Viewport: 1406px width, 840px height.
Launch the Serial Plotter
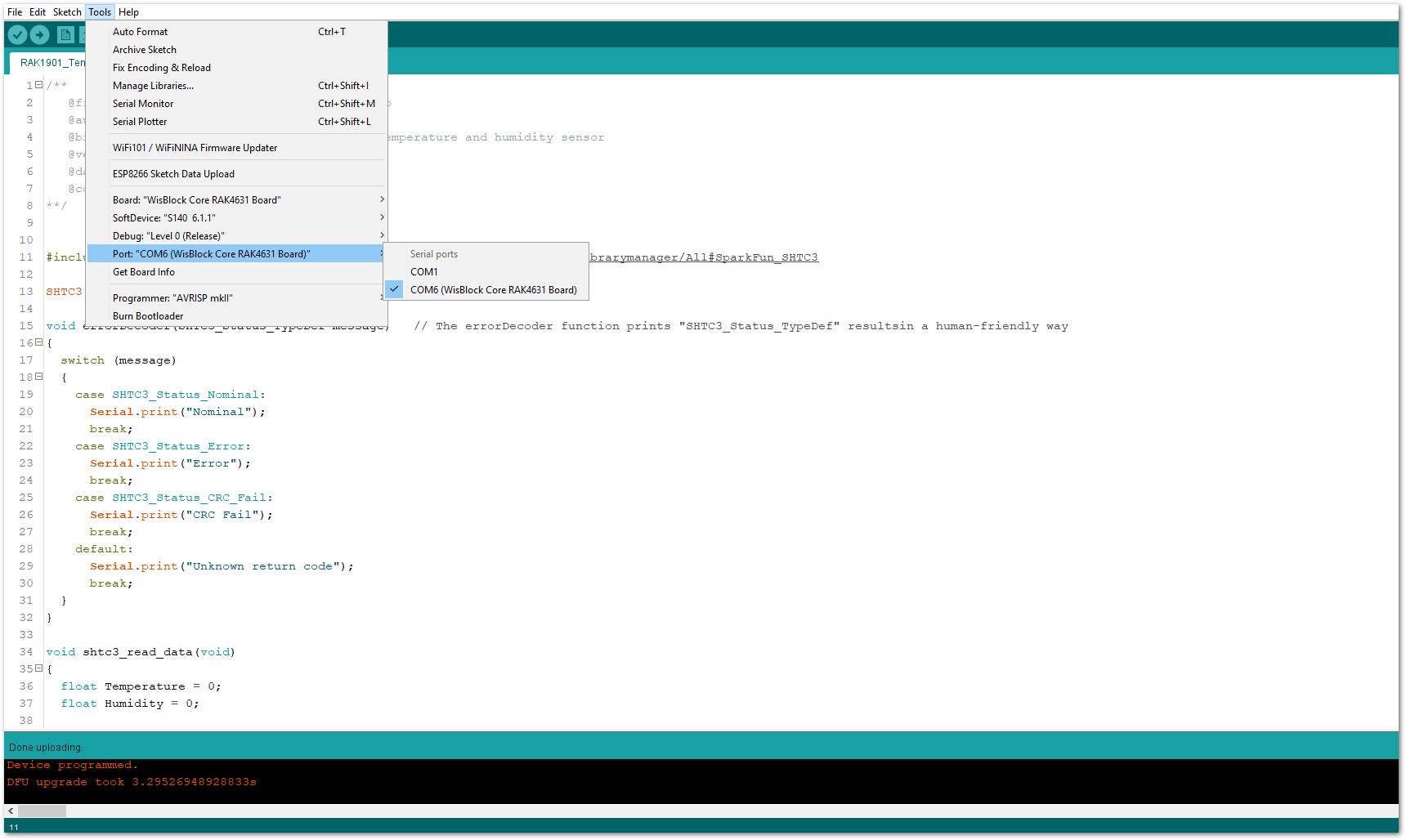coord(236,122)
